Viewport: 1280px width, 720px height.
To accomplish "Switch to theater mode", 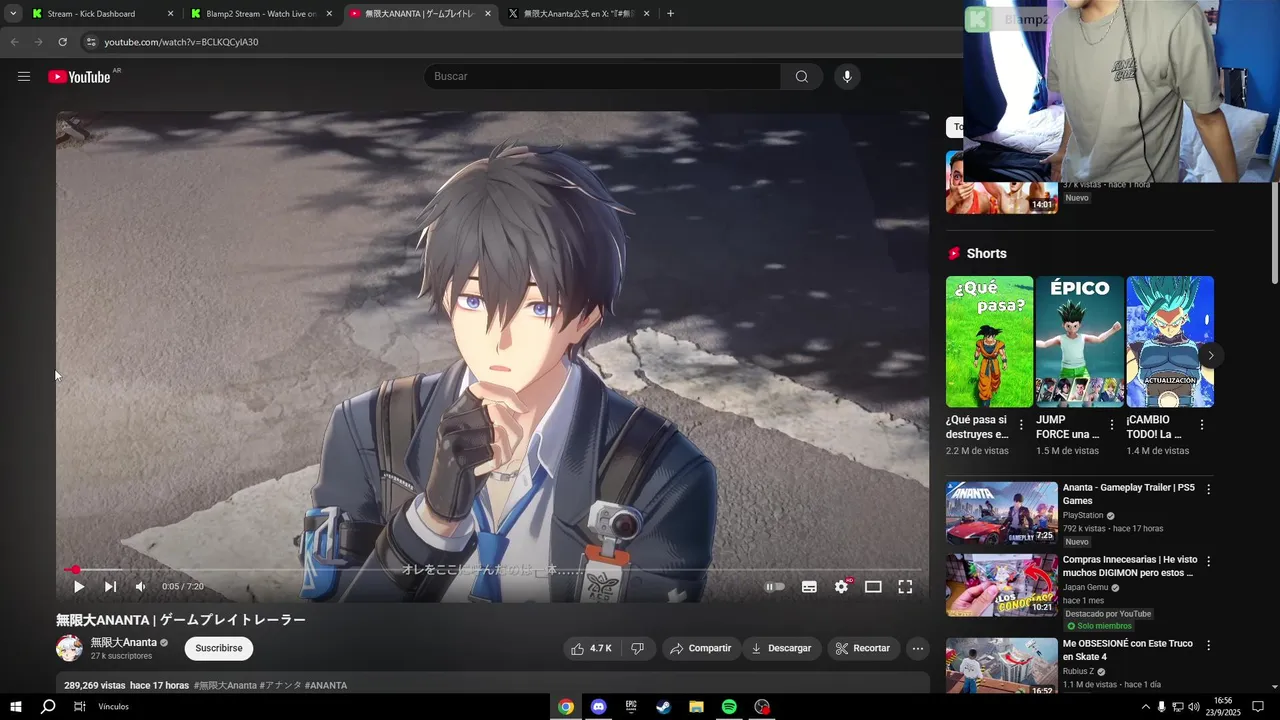I will pyautogui.click(x=873, y=587).
